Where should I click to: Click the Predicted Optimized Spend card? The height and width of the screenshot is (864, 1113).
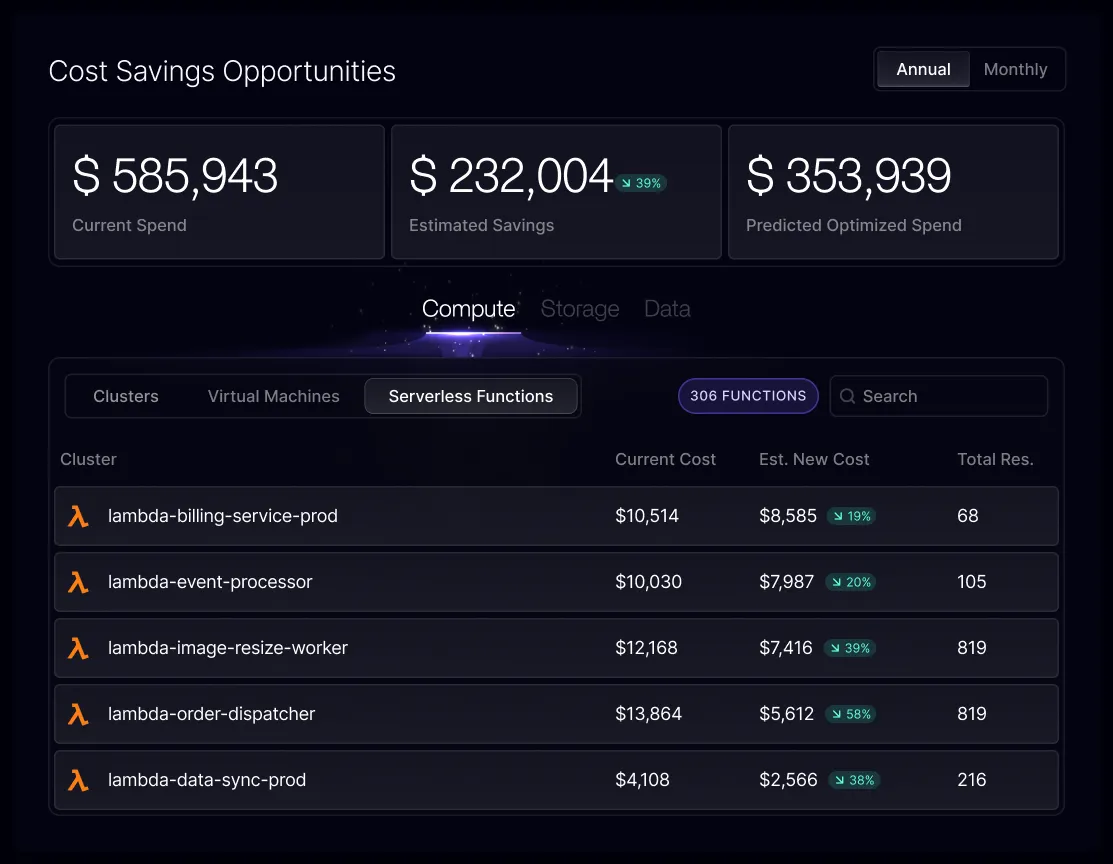point(893,192)
